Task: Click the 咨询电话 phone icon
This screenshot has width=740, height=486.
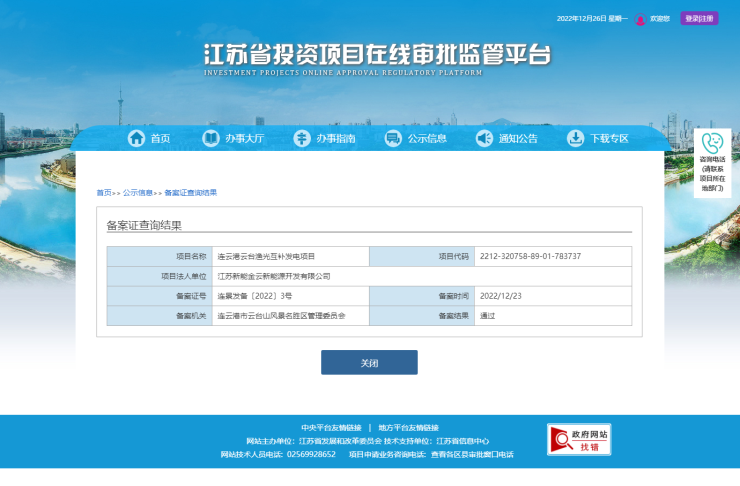Action: click(x=713, y=143)
